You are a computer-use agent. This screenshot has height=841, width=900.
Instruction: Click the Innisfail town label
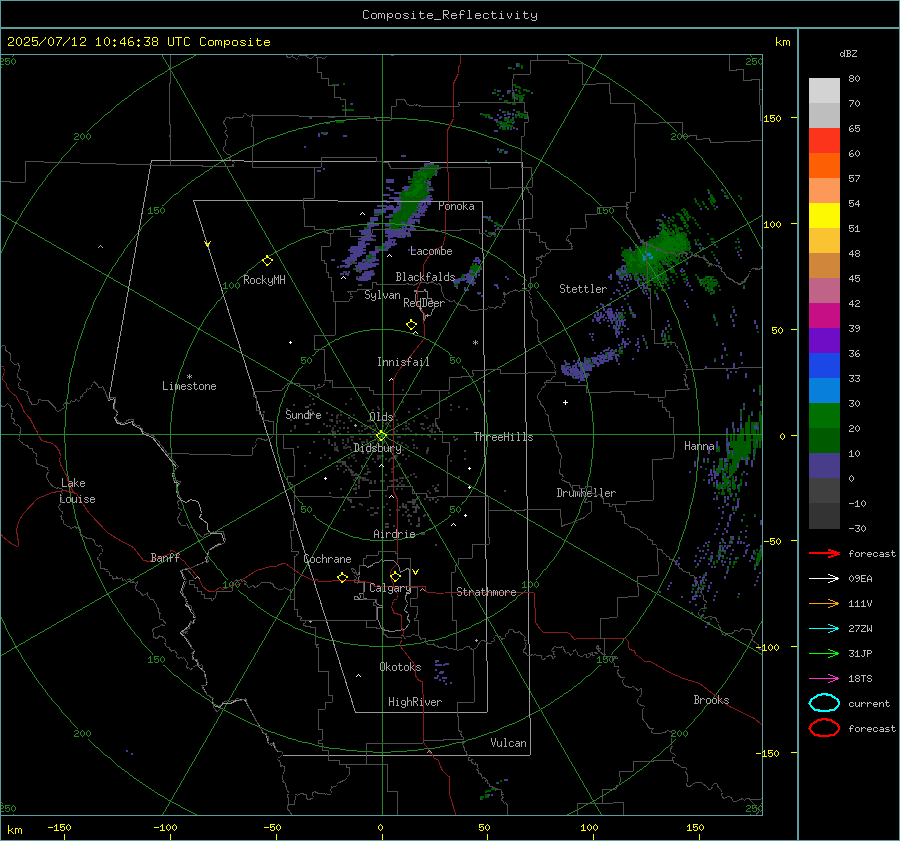[x=403, y=362]
